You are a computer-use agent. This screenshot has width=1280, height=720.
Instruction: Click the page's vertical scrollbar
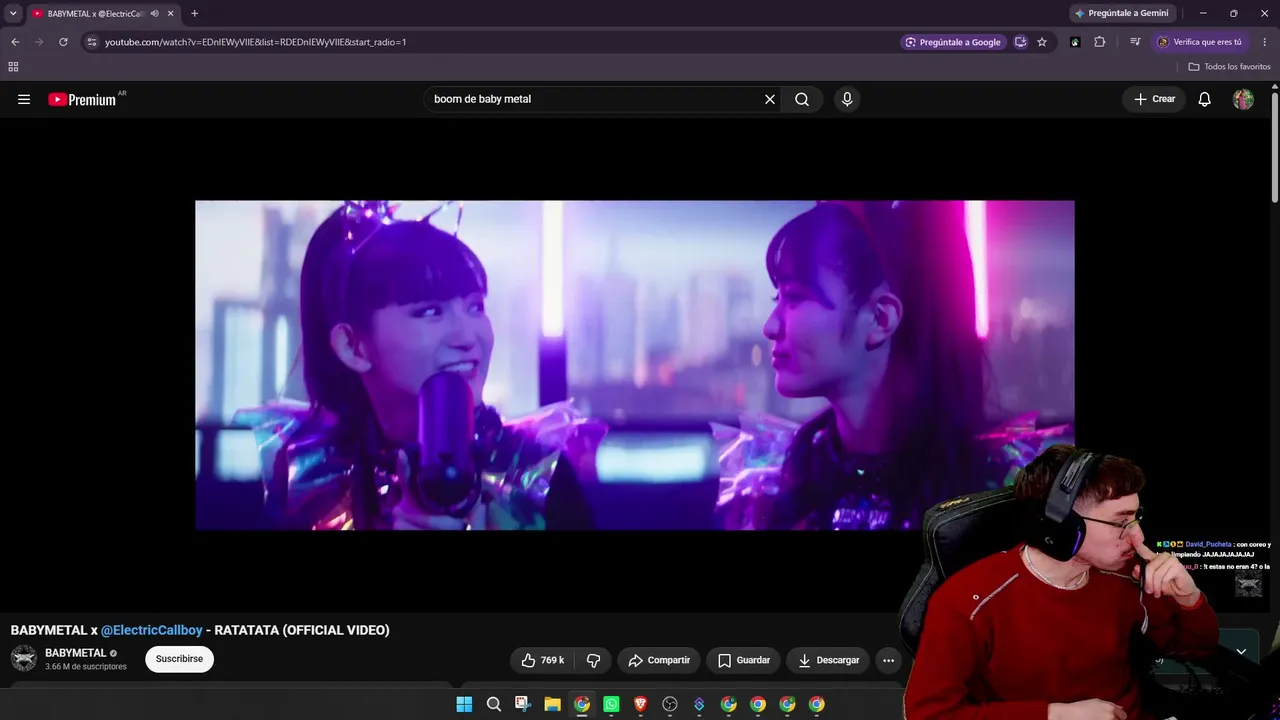click(1275, 150)
